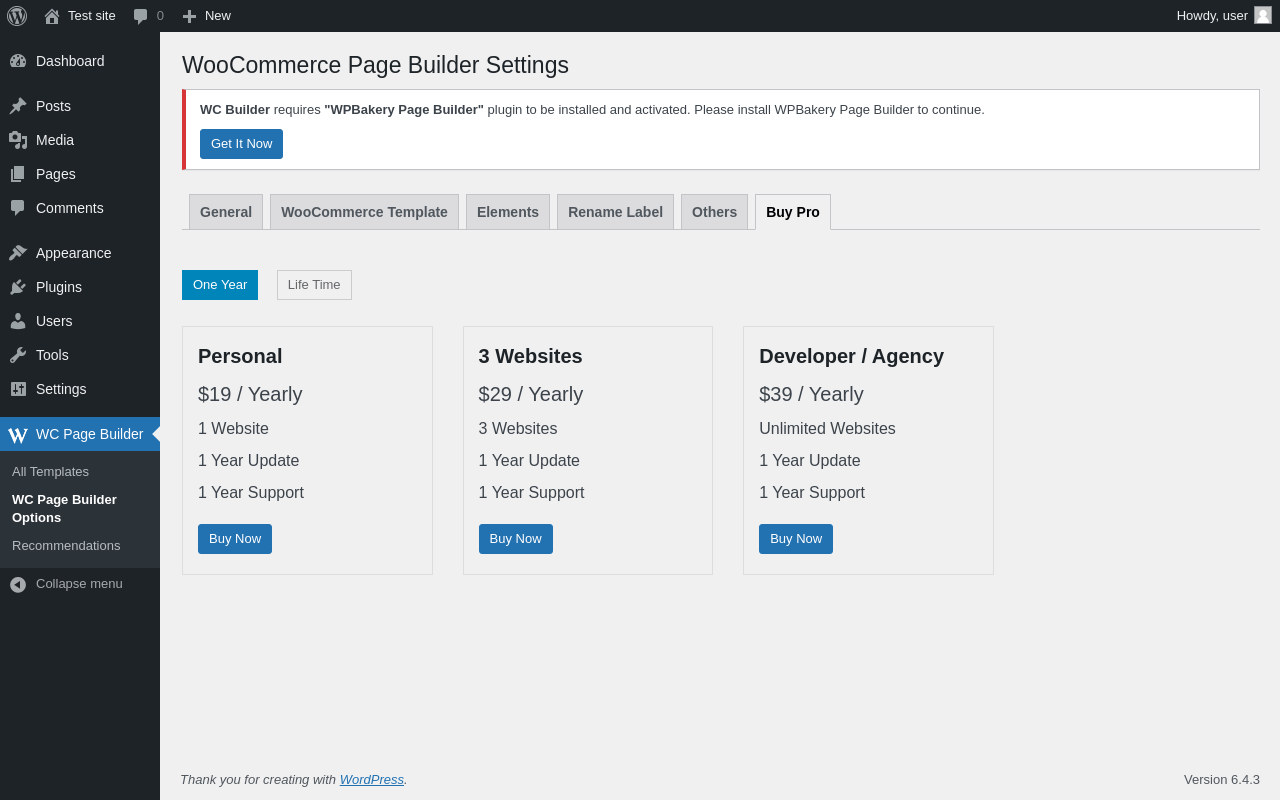
Task: Click the Version 6.4.3 footer text
Action: pos(1222,779)
